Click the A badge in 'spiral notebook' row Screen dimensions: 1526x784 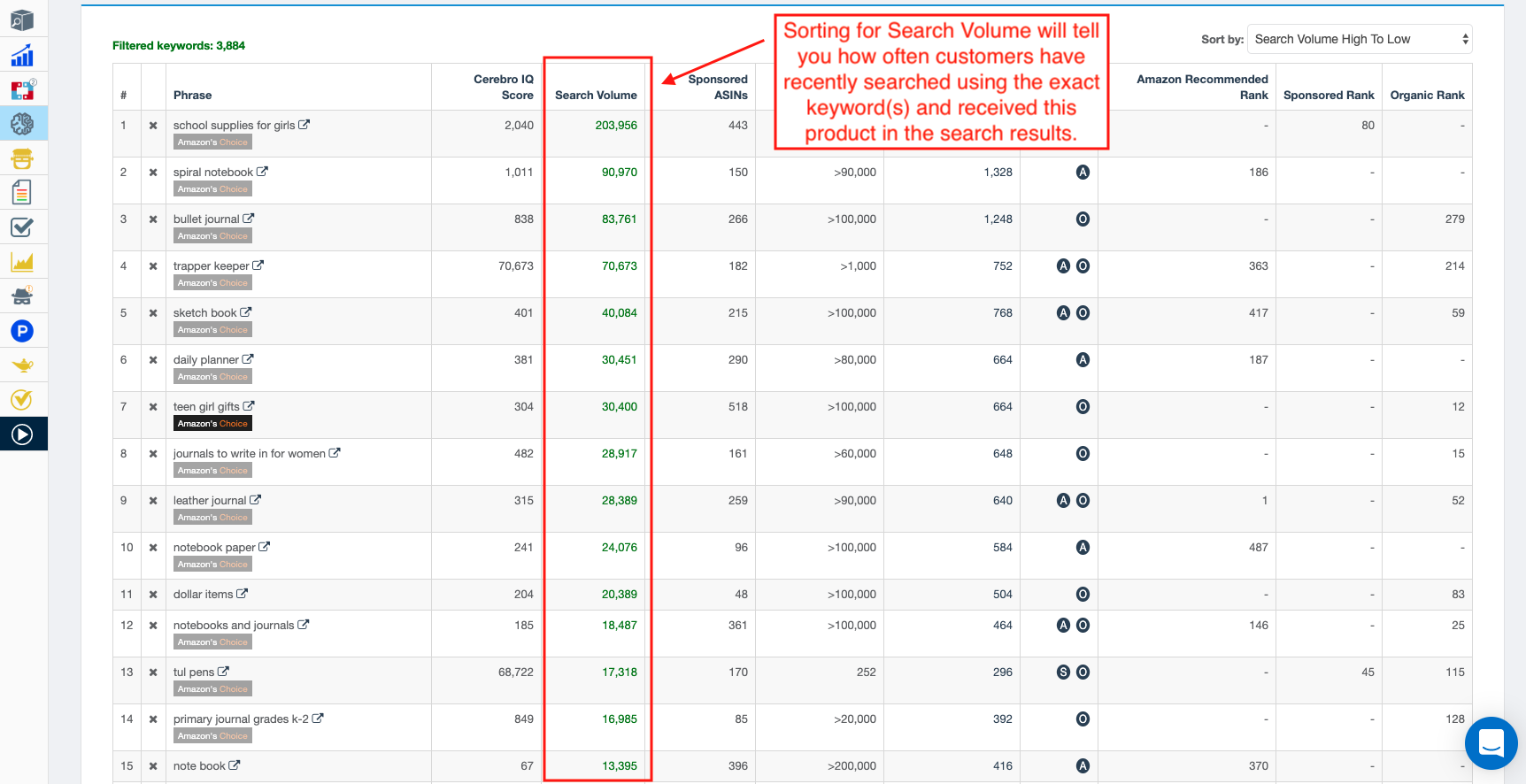(x=1083, y=173)
